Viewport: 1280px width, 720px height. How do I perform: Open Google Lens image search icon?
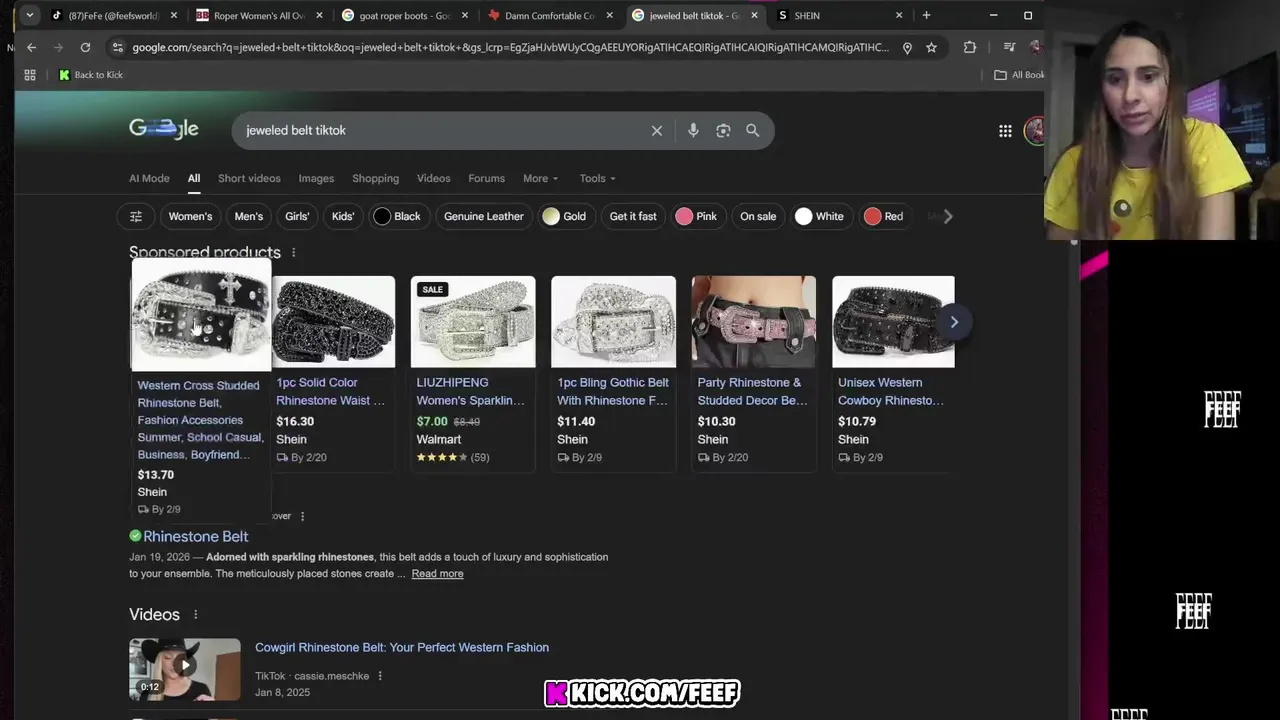coord(723,130)
